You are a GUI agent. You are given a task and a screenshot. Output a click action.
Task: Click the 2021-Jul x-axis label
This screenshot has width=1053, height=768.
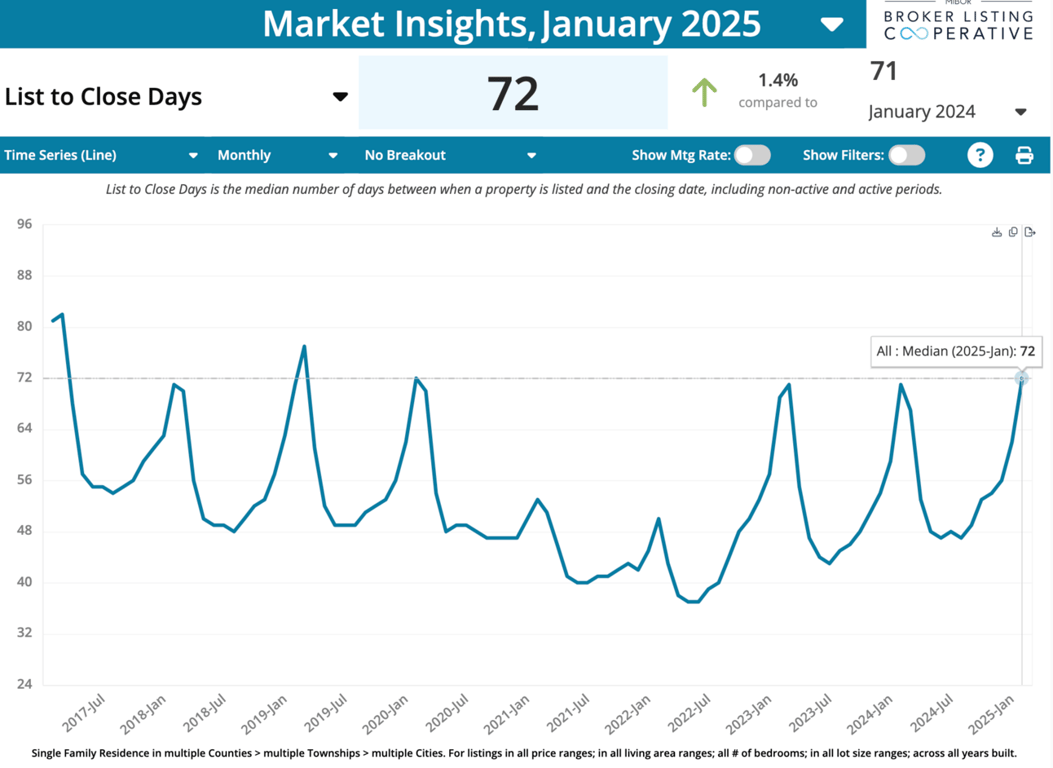click(568, 714)
